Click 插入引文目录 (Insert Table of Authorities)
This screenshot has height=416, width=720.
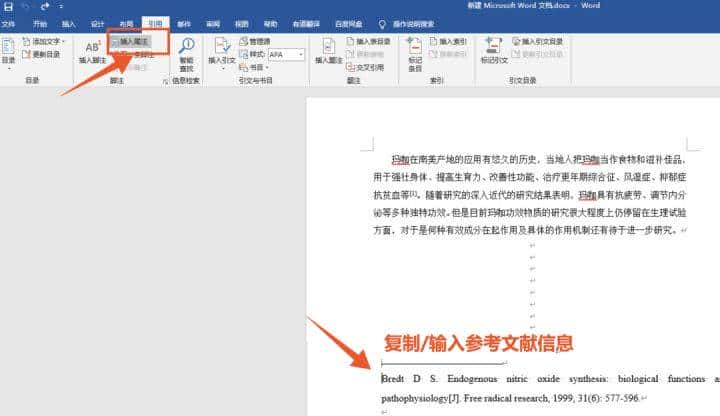click(x=537, y=41)
